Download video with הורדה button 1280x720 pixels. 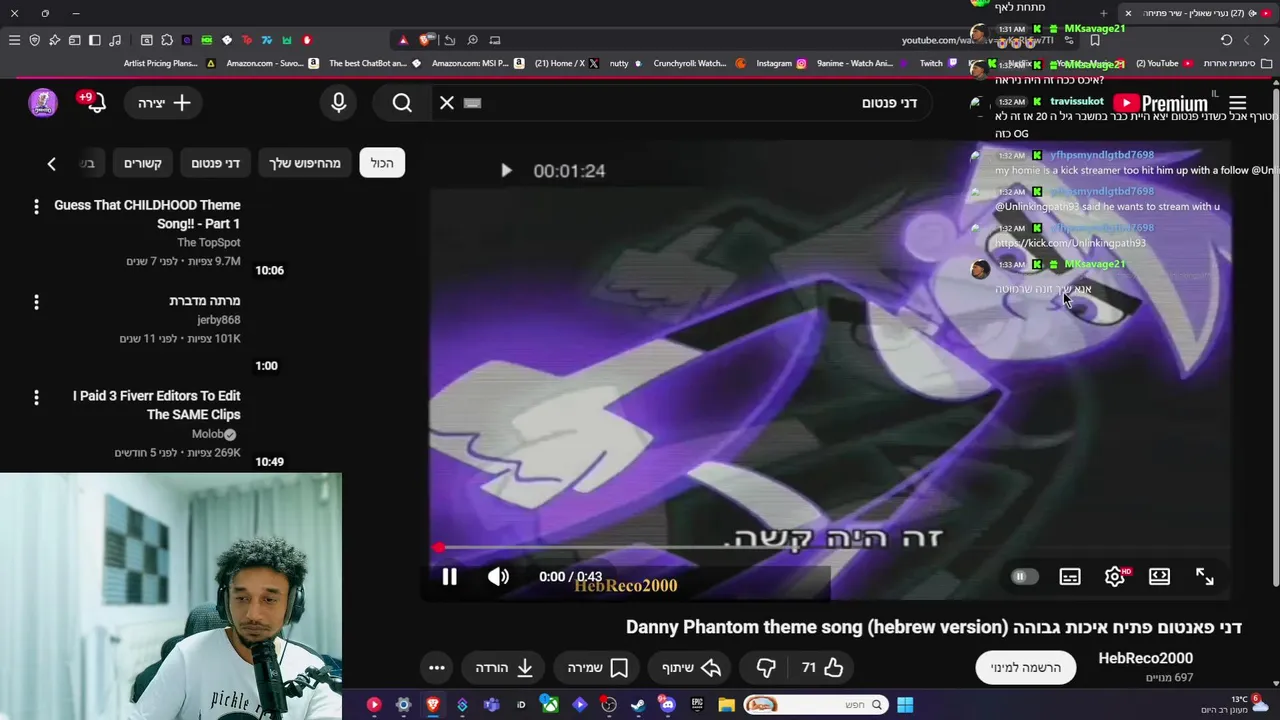[503, 667]
